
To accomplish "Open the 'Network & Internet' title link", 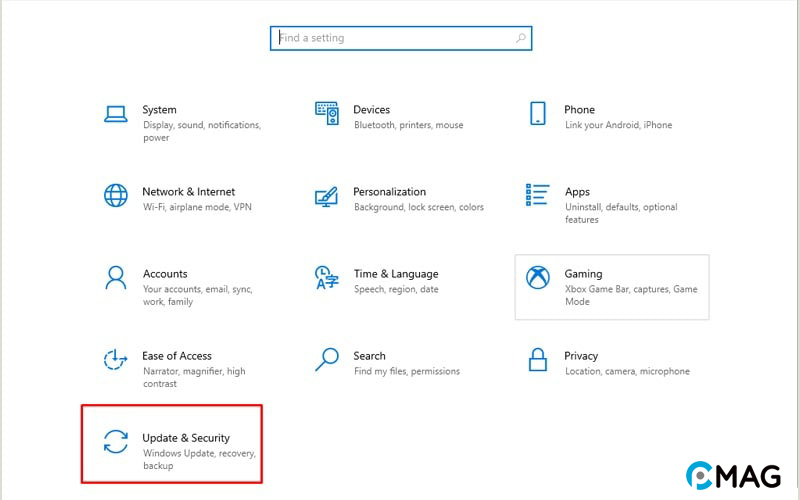I will pos(188,192).
